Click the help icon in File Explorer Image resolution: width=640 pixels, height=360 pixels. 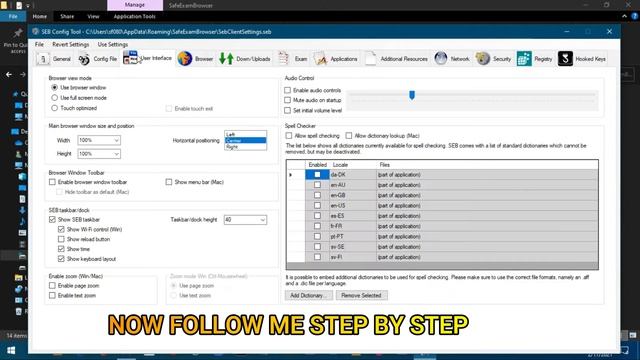click(x=634, y=16)
